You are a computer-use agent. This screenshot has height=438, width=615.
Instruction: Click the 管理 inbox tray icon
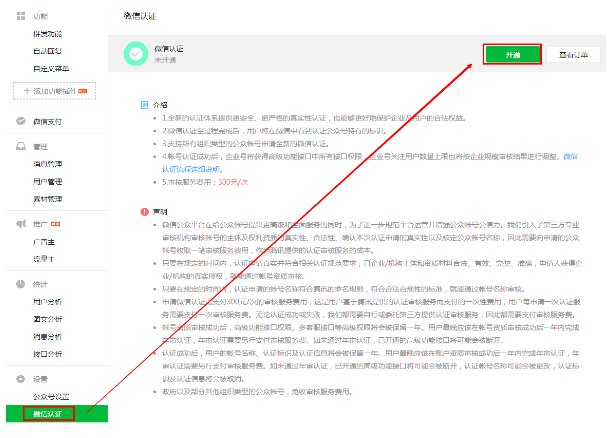coord(21,147)
